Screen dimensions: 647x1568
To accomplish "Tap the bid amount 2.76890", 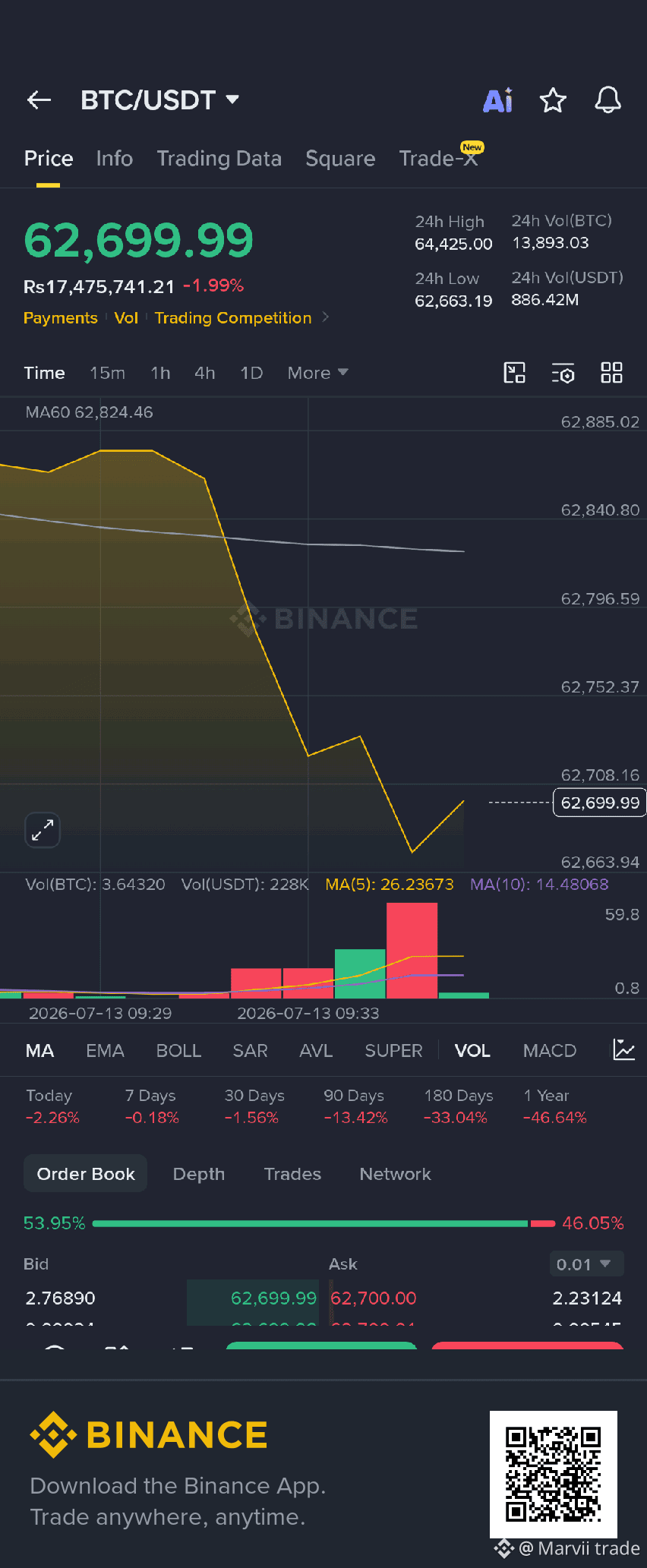I will click(60, 1298).
